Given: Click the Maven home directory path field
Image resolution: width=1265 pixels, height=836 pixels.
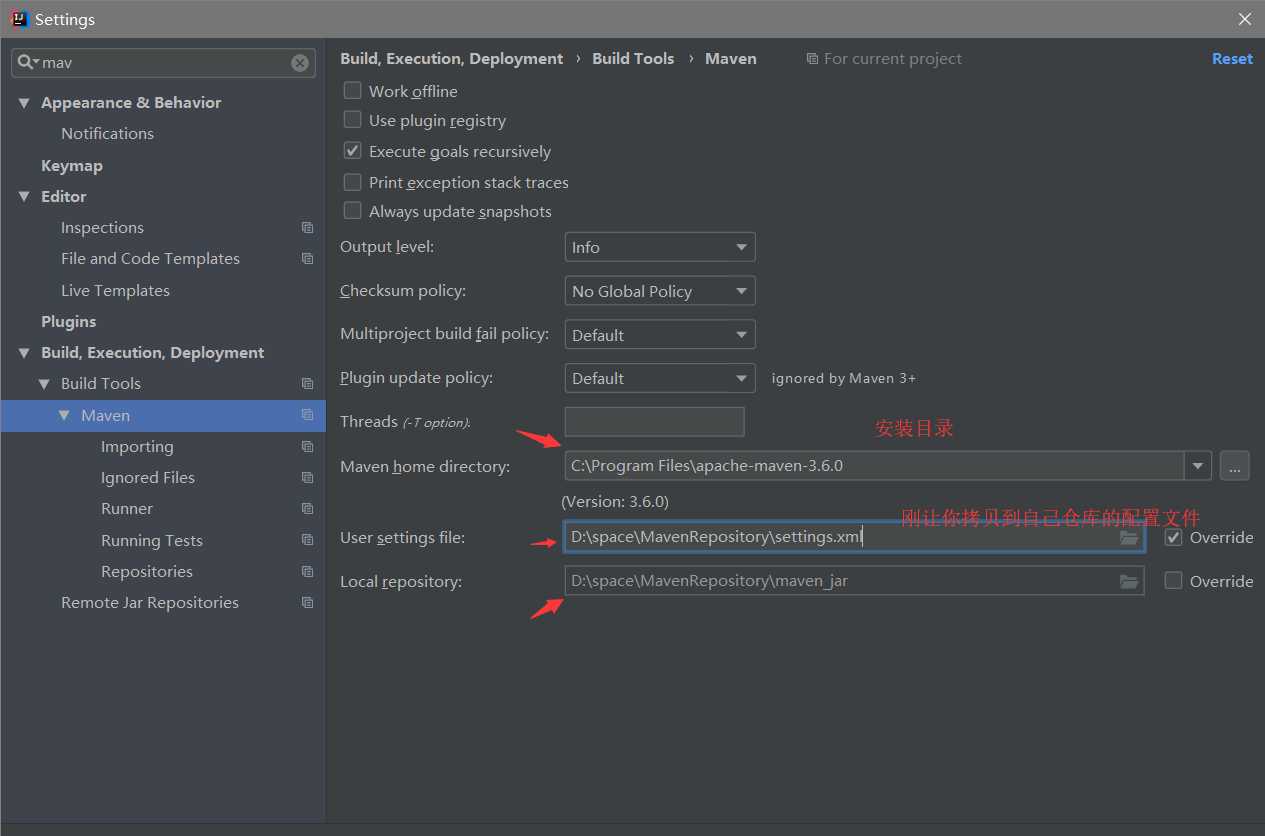Looking at the screenshot, I should point(874,466).
